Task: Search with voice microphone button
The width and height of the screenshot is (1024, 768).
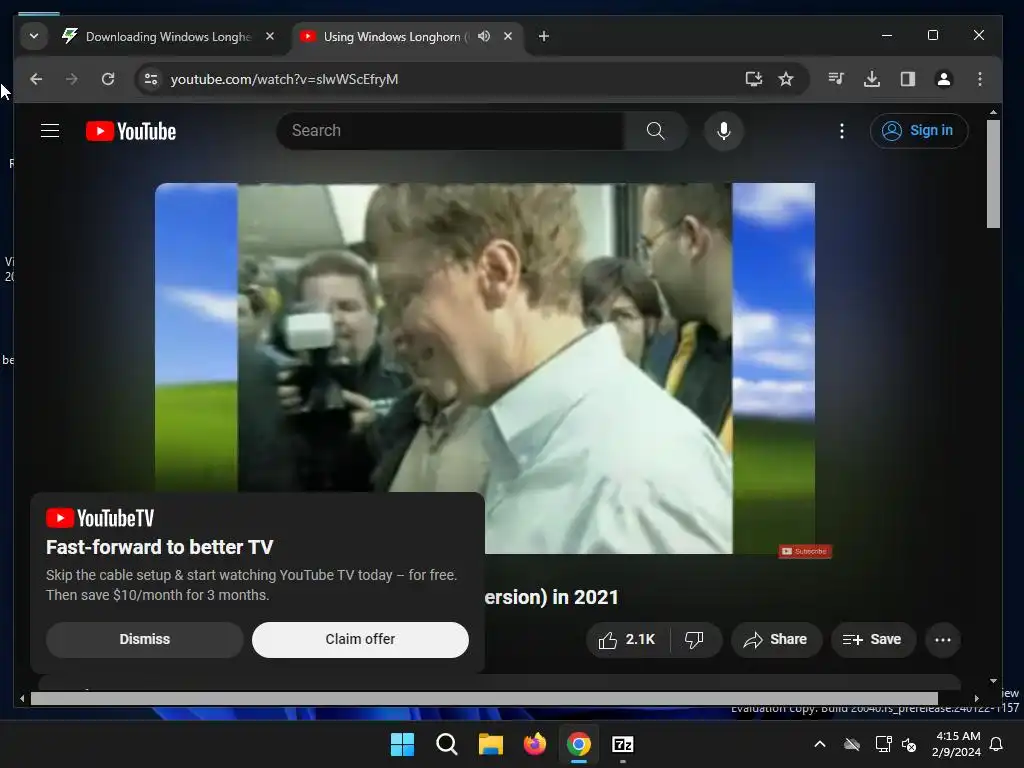Action: pos(724,131)
